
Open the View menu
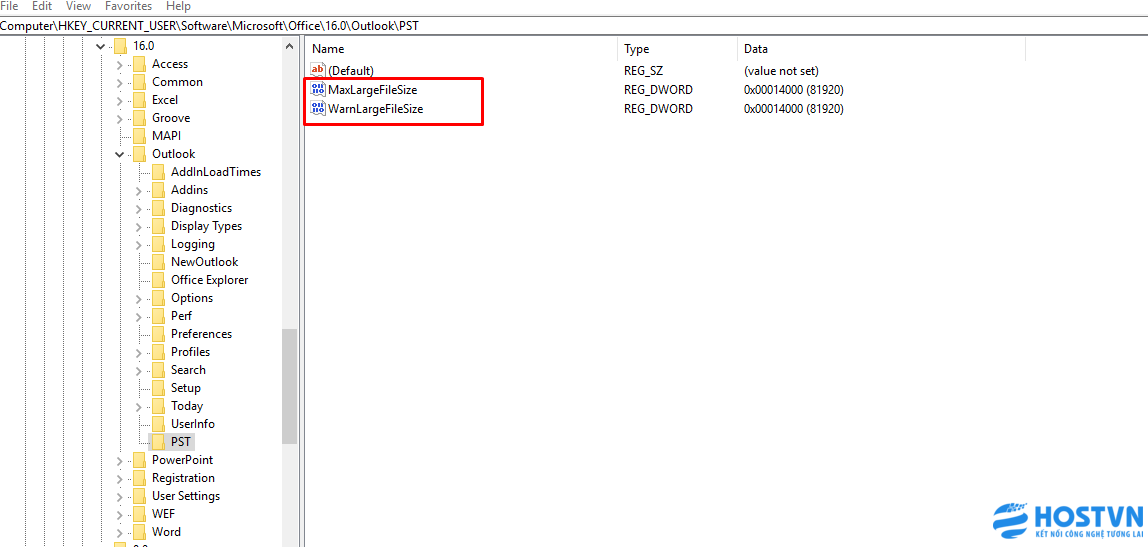[x=78, y=6]
